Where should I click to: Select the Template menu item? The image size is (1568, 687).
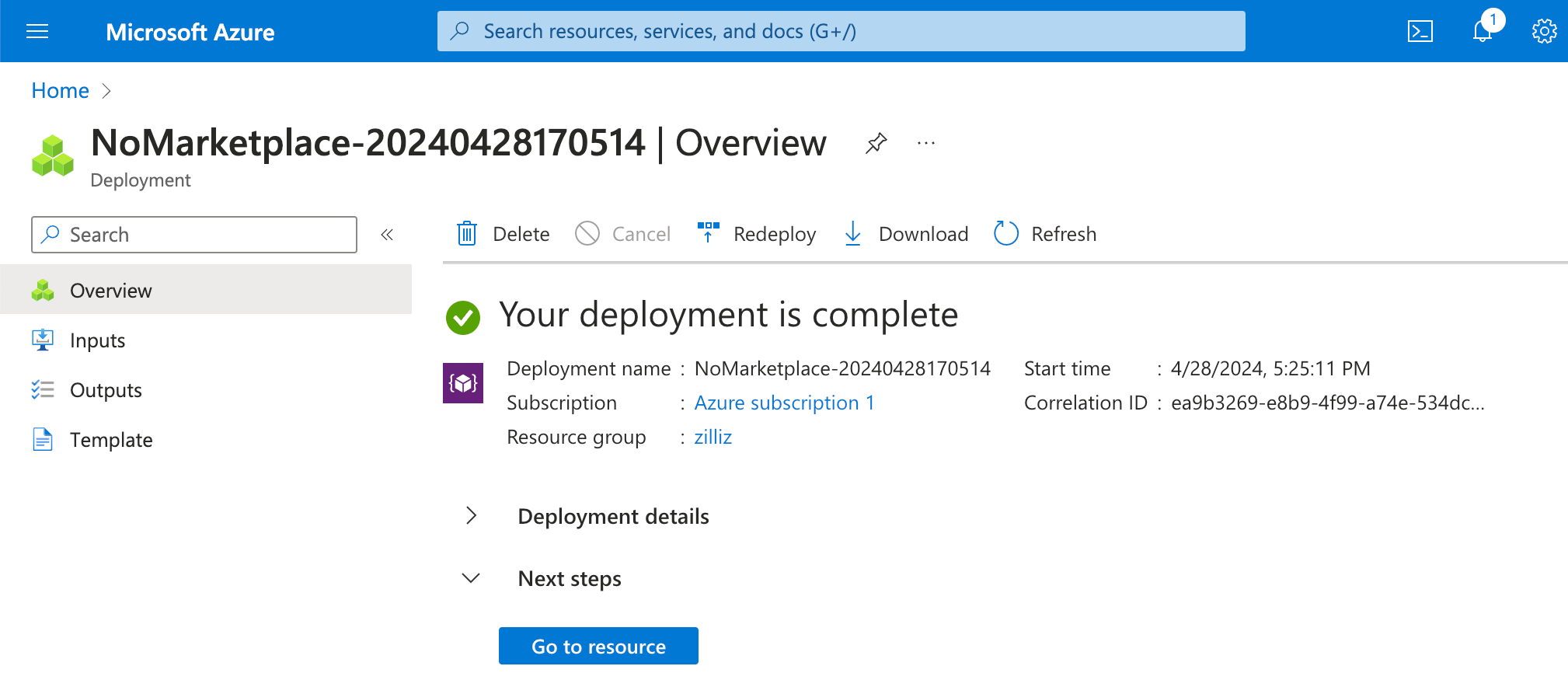pyautogui.click(x=111, y=440)
